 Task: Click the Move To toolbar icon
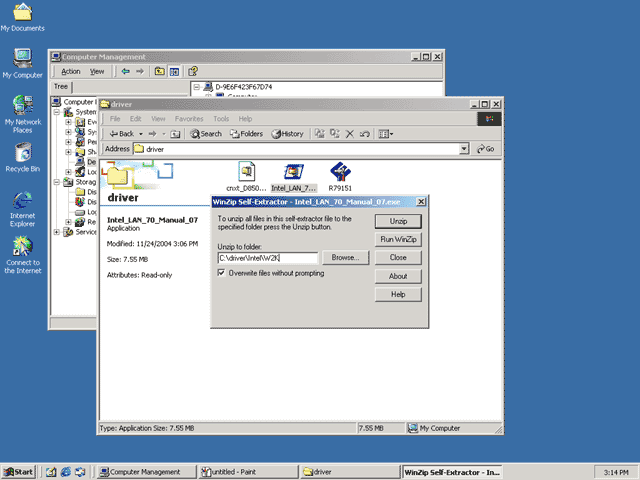tap(320, 134)
